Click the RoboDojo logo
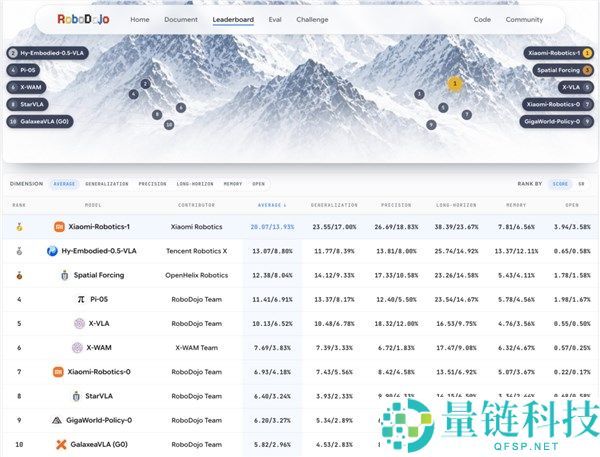Image resolution: width=600 pixels, height=457 pixels. tap(83, 19)
